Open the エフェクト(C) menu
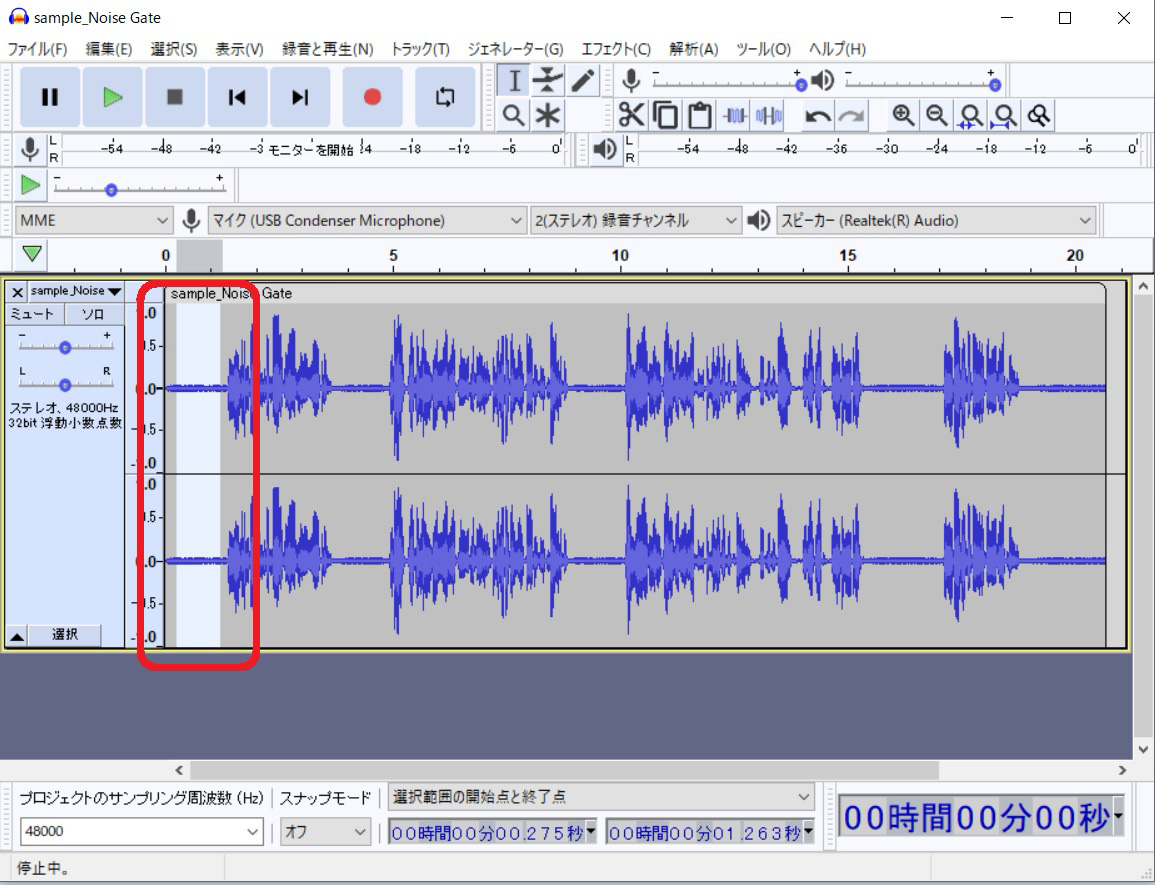This screenshot has height=885, width=1155. (615, 49)
